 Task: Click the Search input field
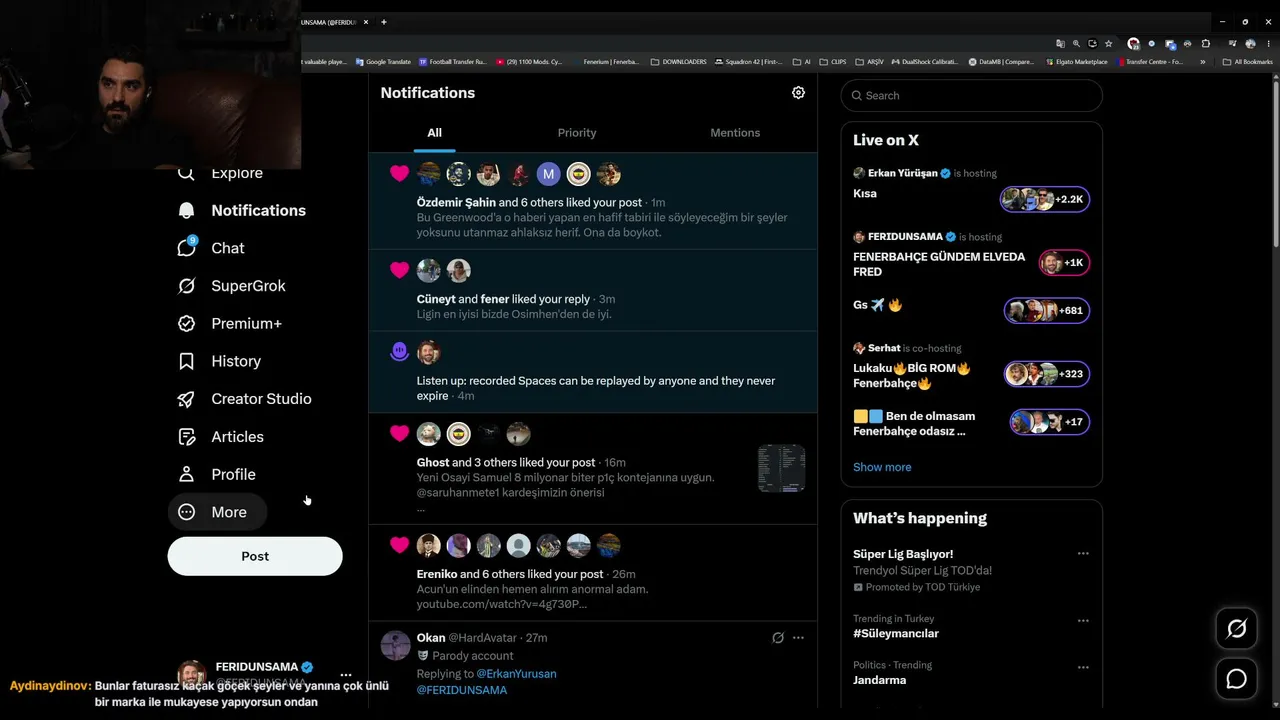click(972, 96)
